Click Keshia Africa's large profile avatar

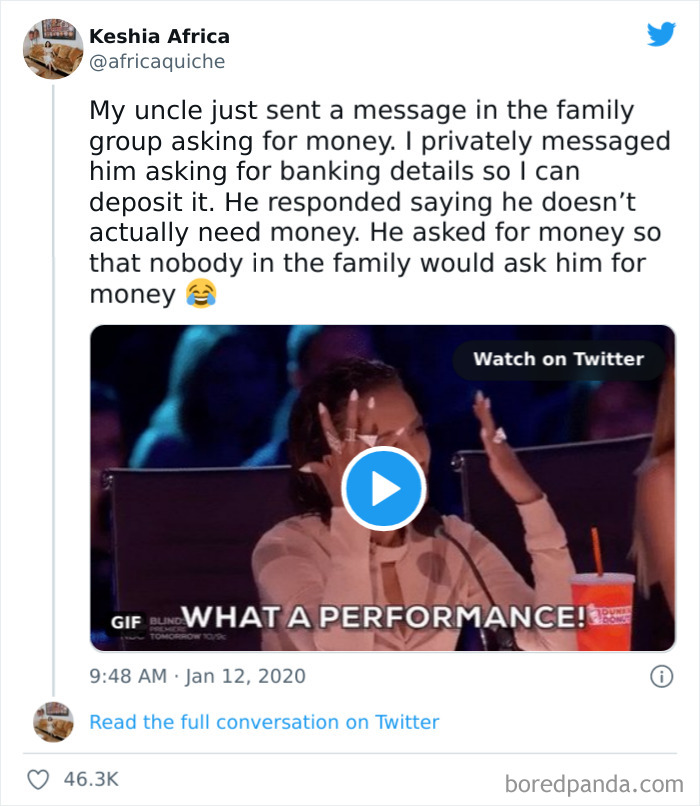[52, 48]
